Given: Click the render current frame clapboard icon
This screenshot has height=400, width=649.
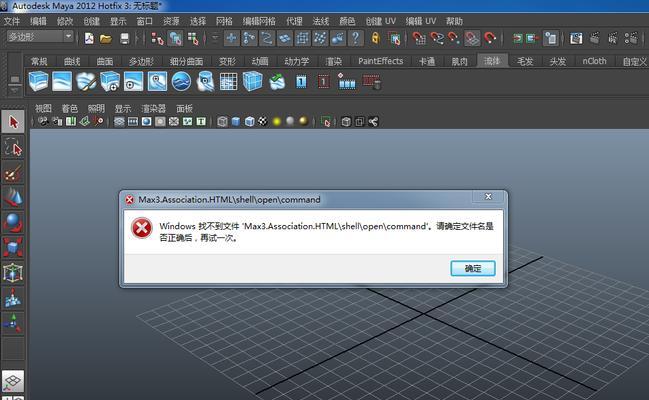Looking at the screenshot, I should 594,39.
